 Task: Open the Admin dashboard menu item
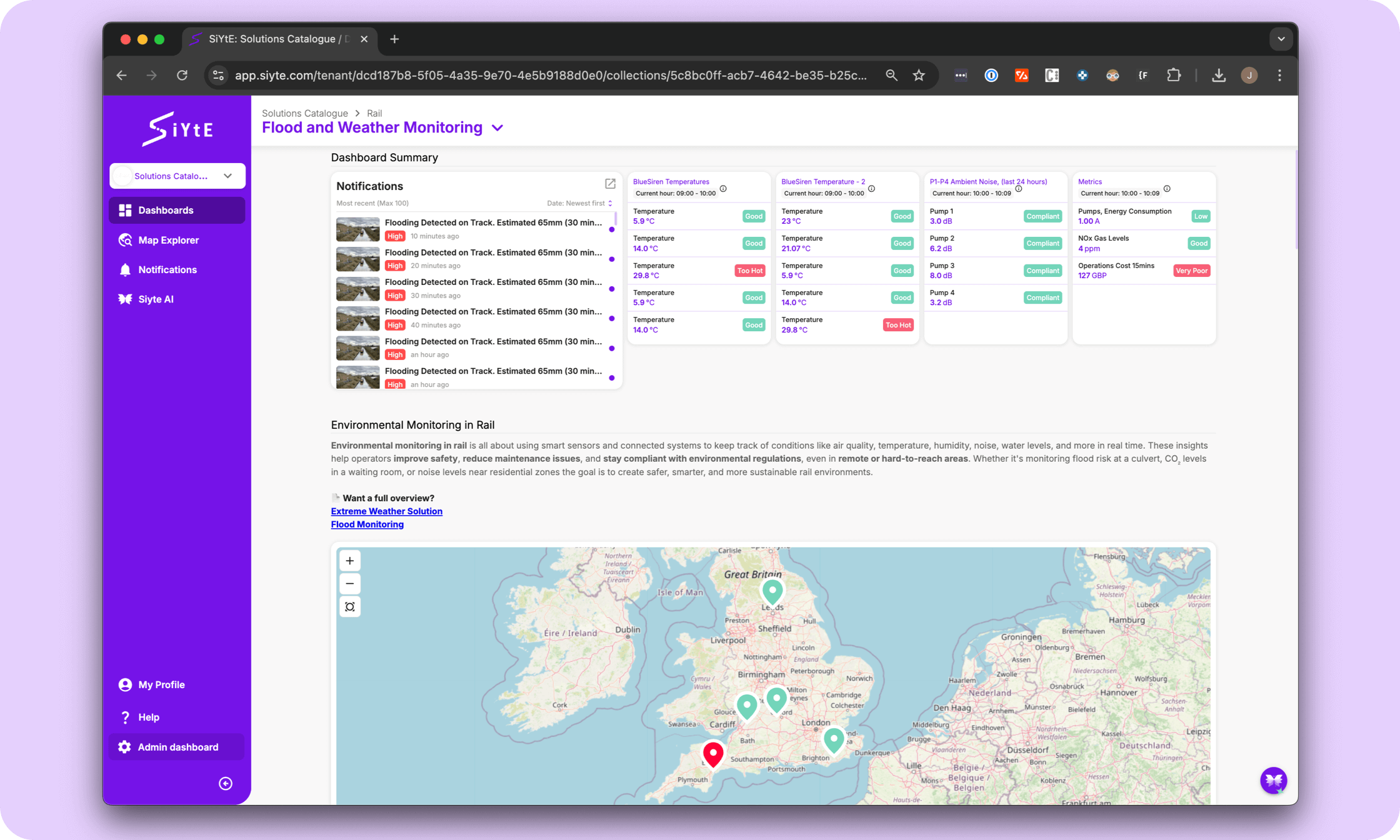177,747
